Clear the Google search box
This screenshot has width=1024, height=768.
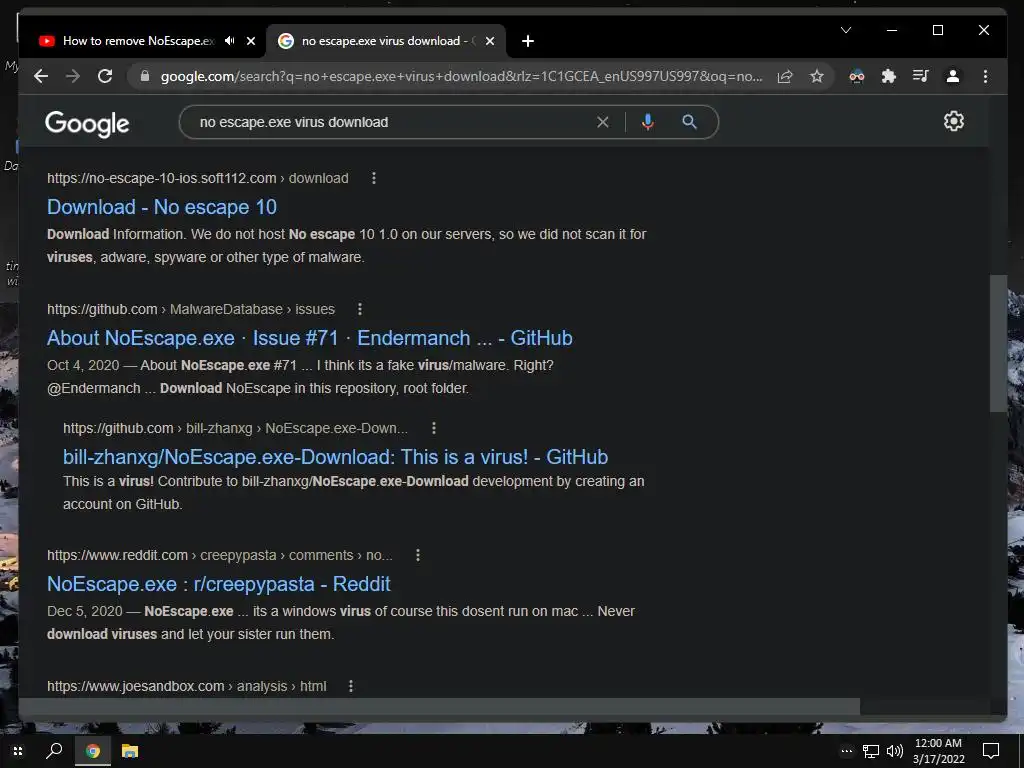coord(603,122)
